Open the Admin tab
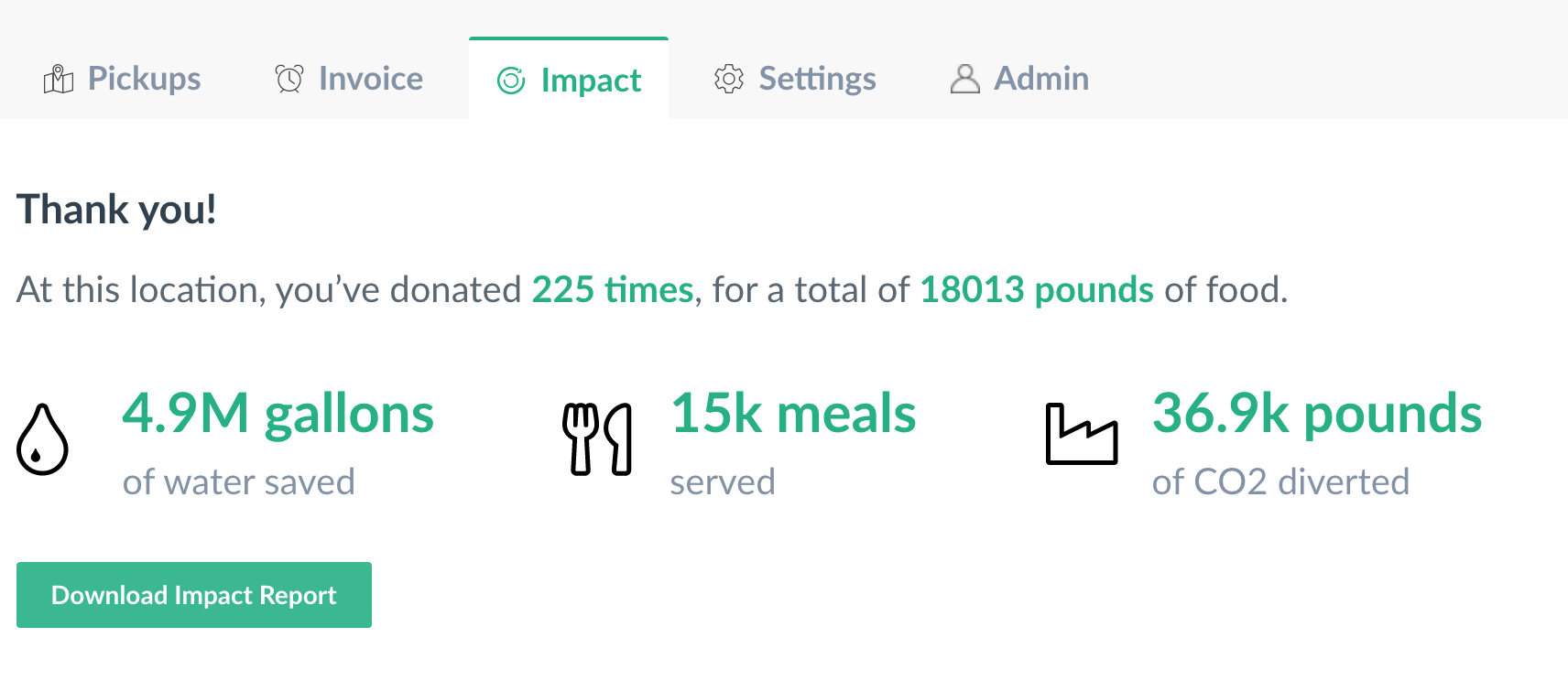This screenshot has height=681, width=1568. click(1041, 79)
